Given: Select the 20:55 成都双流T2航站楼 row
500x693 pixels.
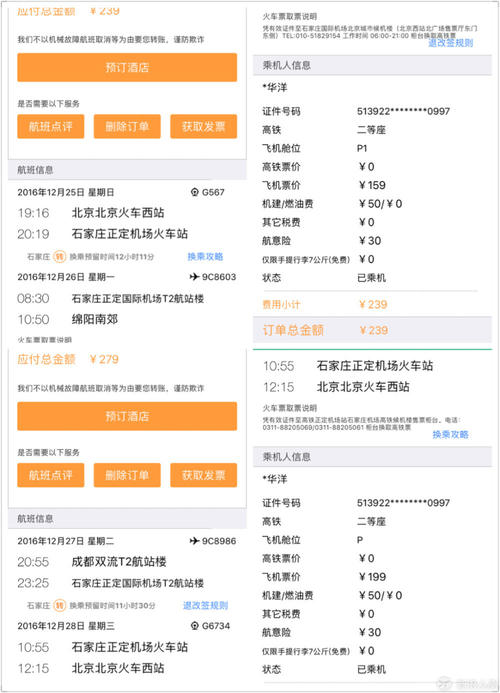Looking at the screenshot, I should point(92,562).
